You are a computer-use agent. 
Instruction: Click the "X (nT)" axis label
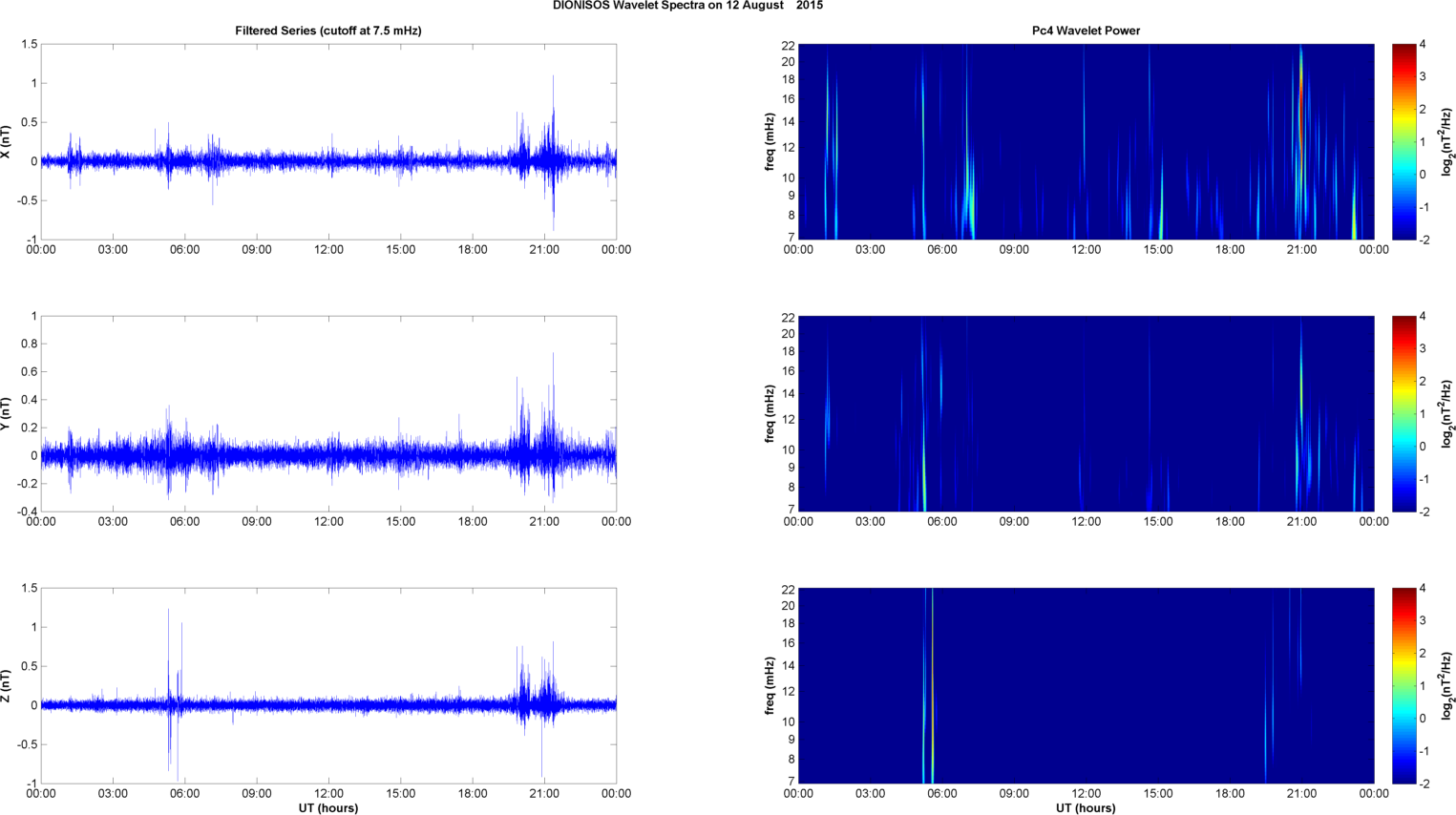pos(6,142)
